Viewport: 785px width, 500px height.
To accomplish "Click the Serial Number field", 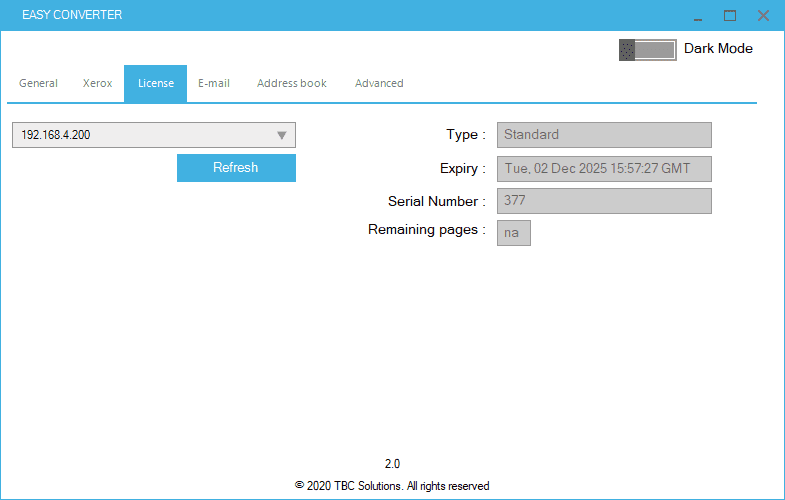I will [x=603, y=201].
